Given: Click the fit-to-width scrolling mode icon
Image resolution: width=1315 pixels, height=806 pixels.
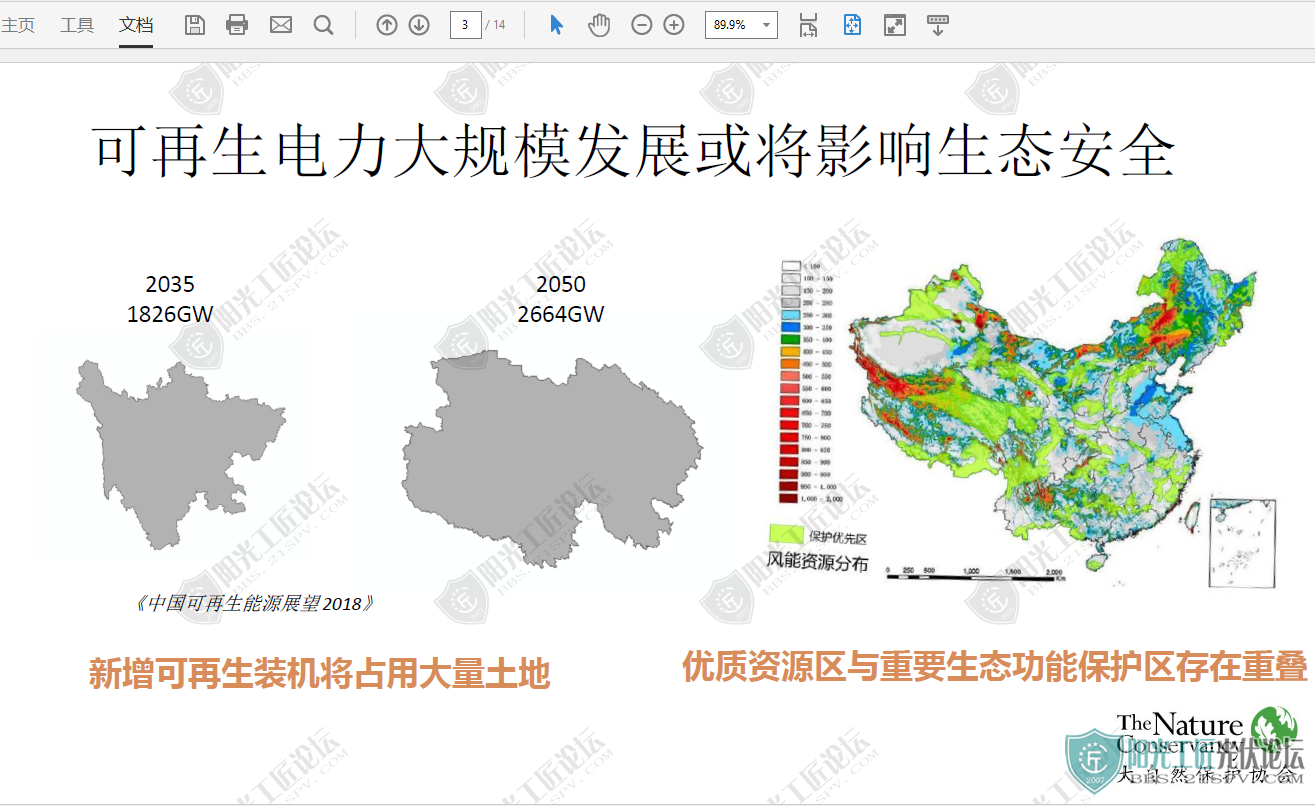Looking at the screenshot, I should (808, 25).
